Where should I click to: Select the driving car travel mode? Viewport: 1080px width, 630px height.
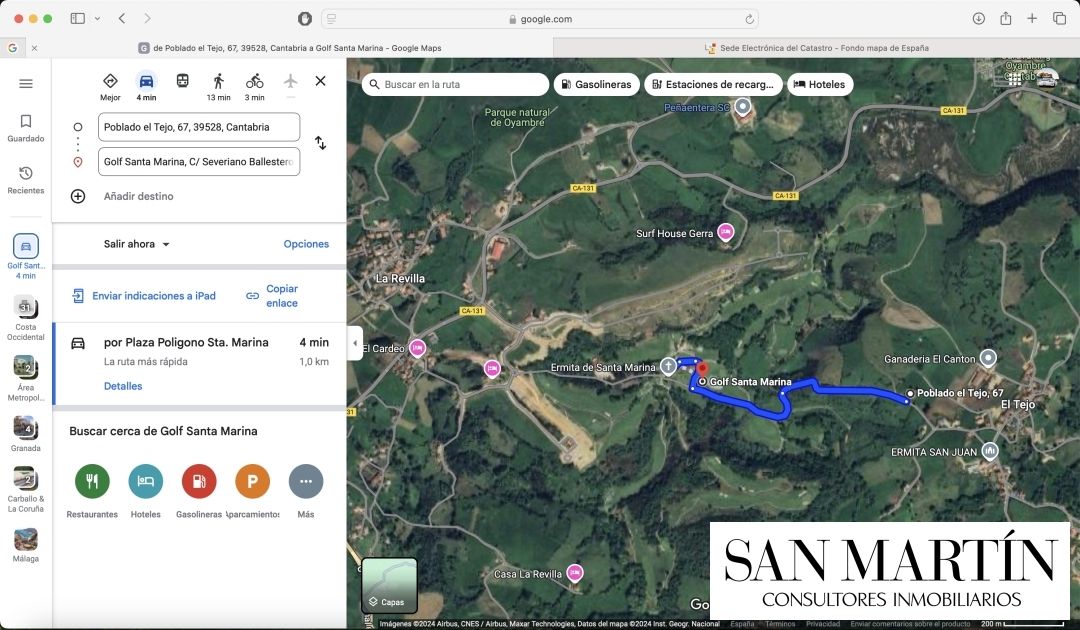coord(146,81)
